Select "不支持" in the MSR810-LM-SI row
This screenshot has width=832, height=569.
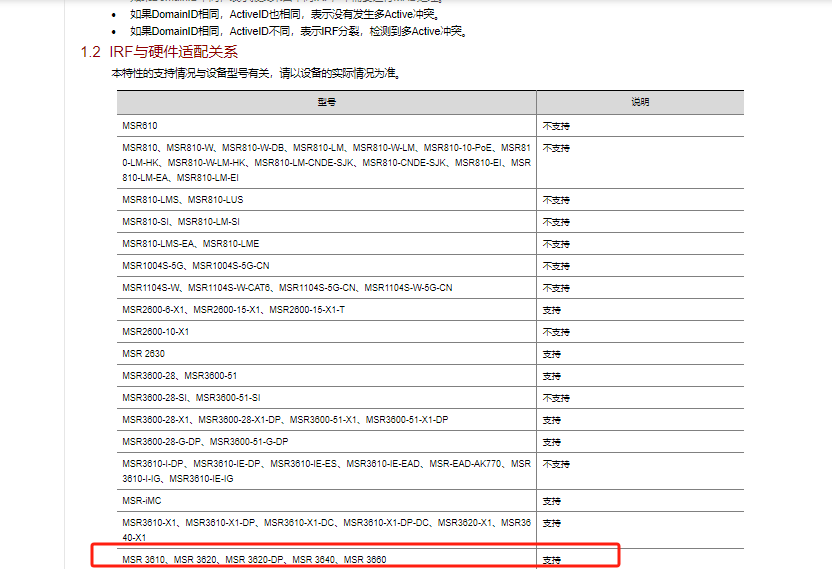point(556,222)
